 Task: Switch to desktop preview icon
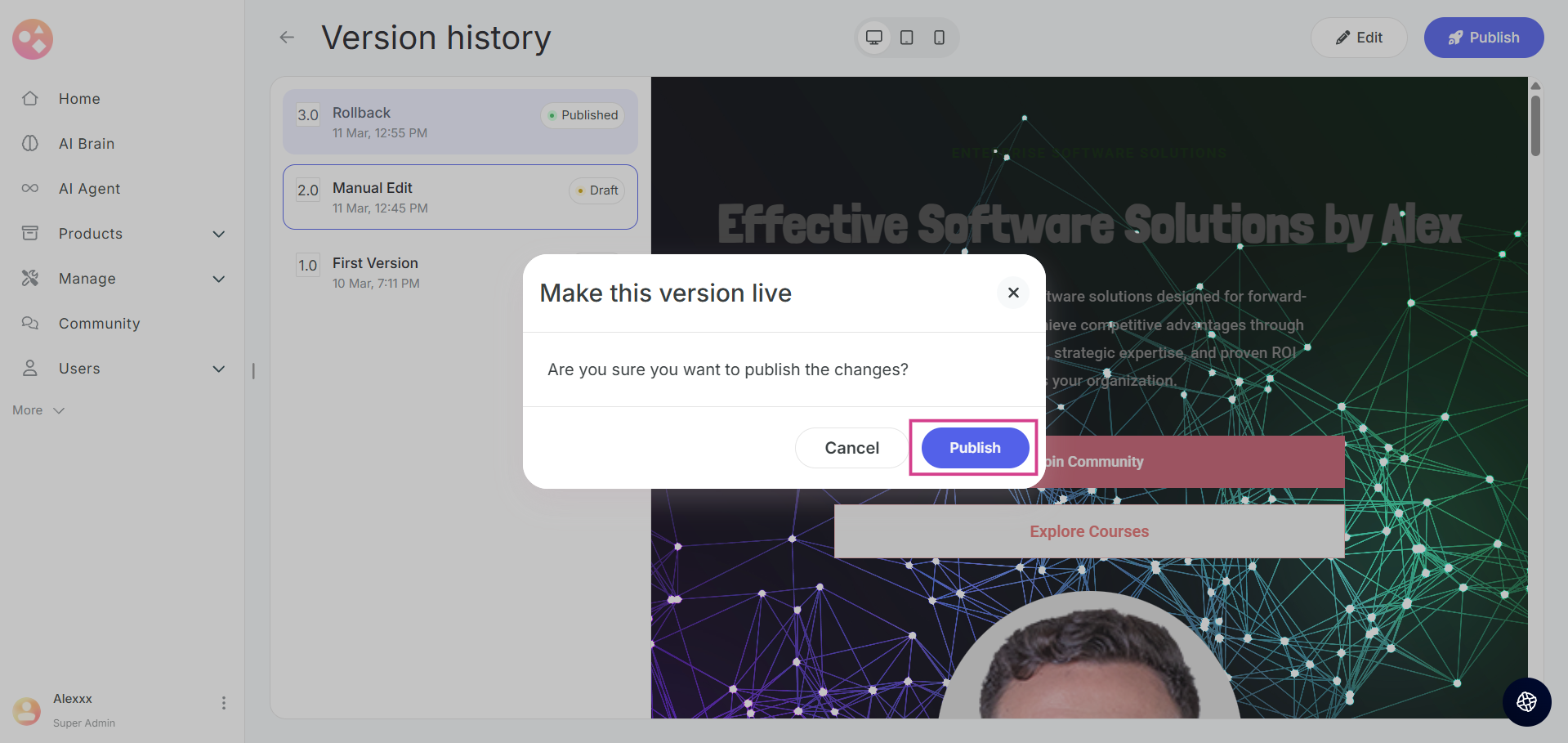point(874,38)
